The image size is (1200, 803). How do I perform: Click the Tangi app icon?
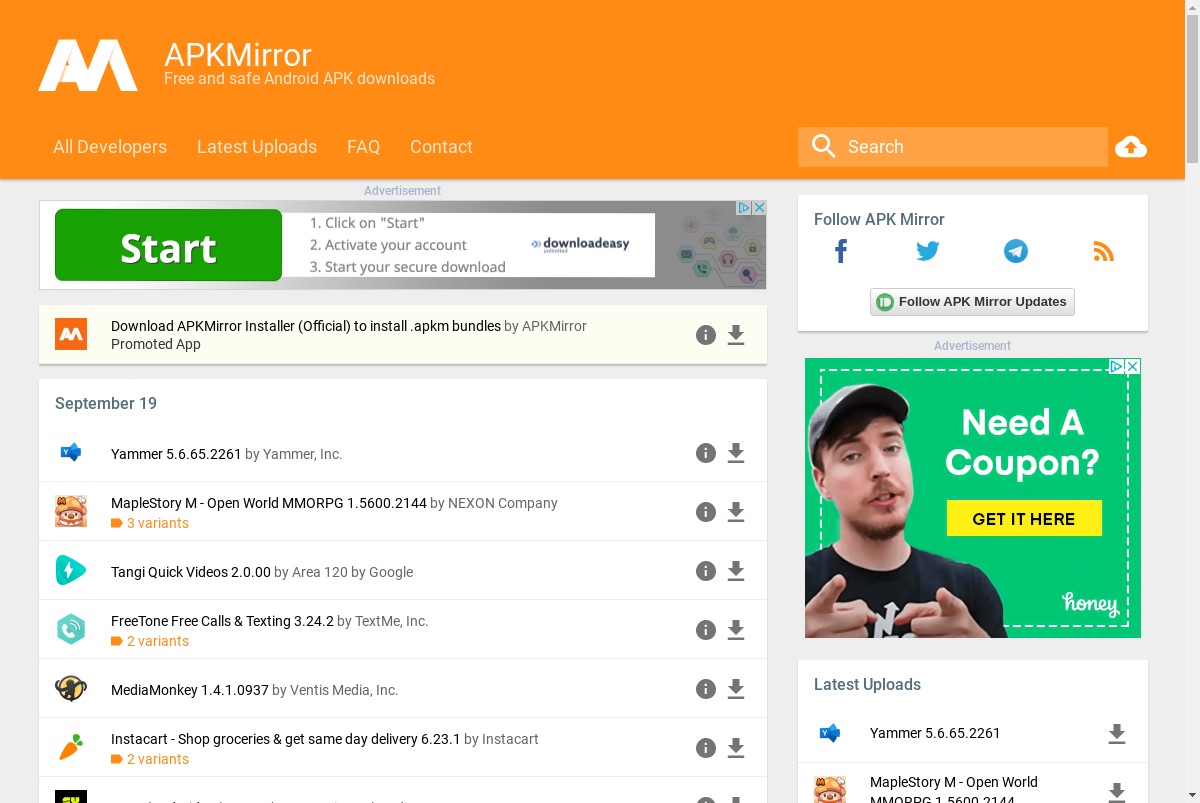pyautogui.click(x=71, y=570)
